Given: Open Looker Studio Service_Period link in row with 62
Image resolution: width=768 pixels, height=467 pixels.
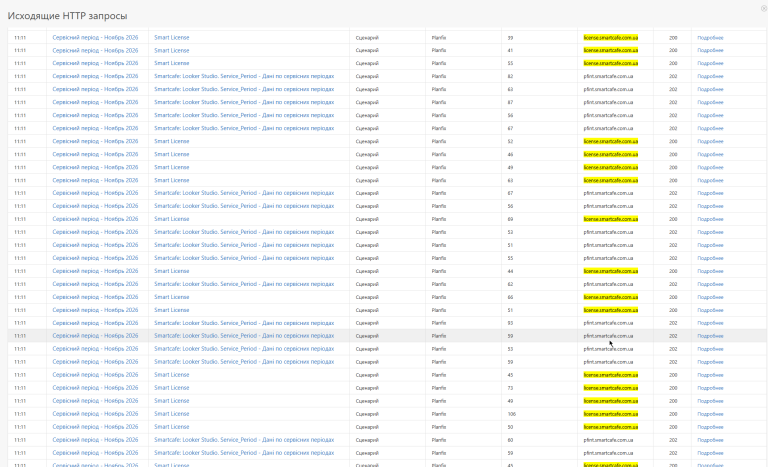Looking at the screenshot, I should (244, 284).
